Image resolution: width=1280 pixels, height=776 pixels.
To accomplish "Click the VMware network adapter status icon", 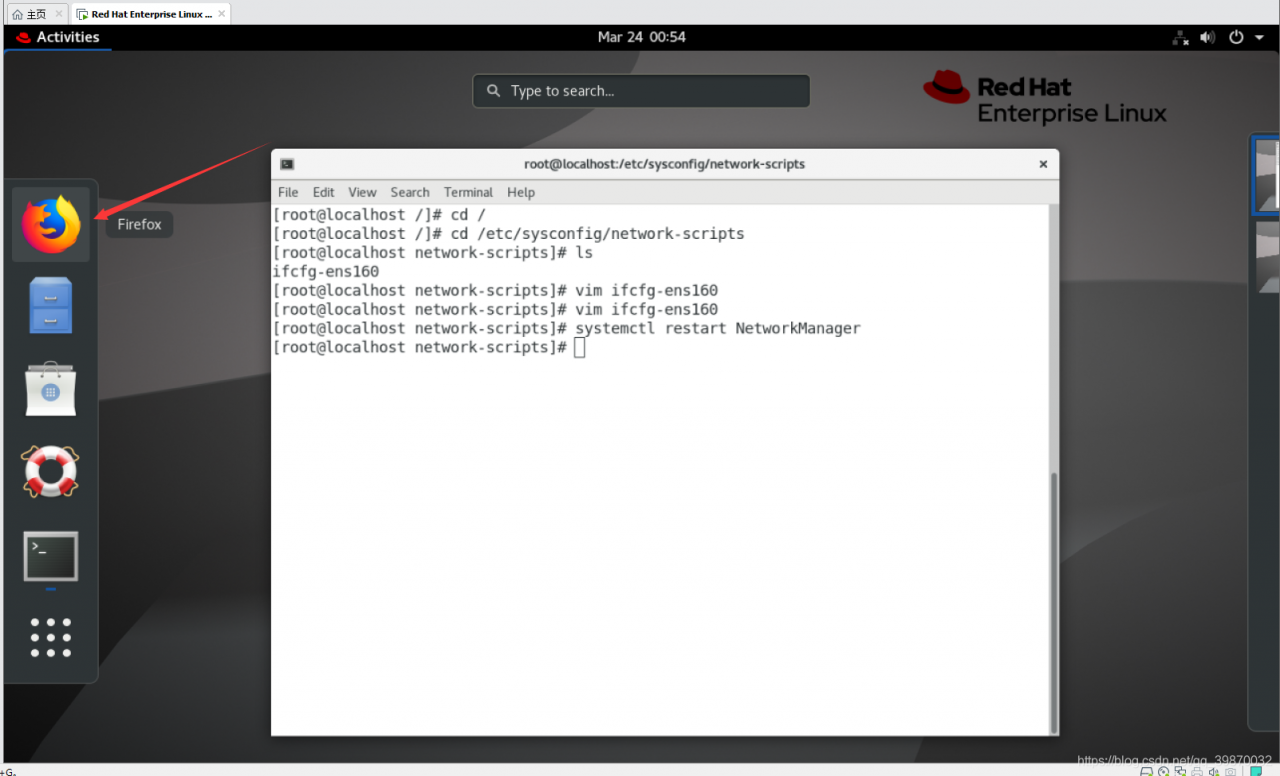I will point(1180,771).
